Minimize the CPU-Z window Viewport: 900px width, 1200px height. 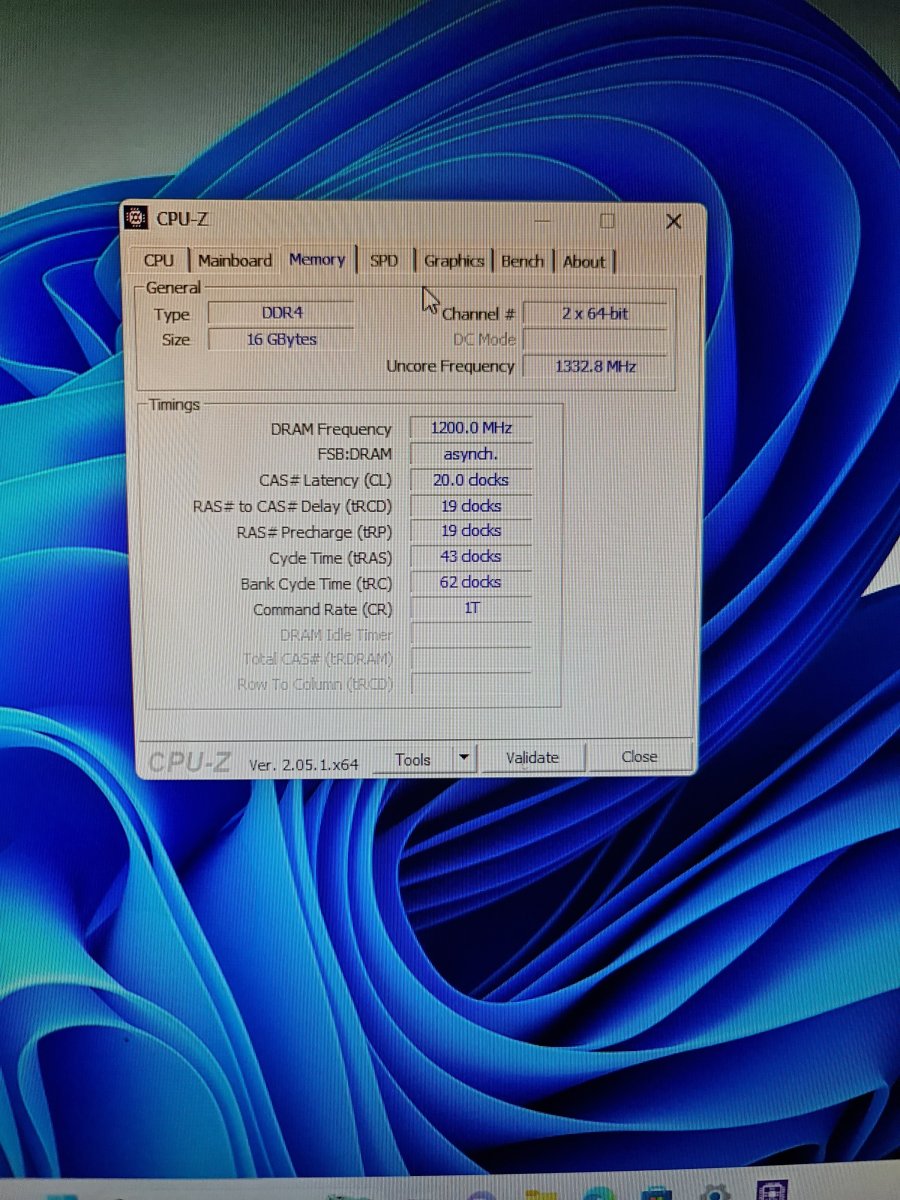pos(542,221)
